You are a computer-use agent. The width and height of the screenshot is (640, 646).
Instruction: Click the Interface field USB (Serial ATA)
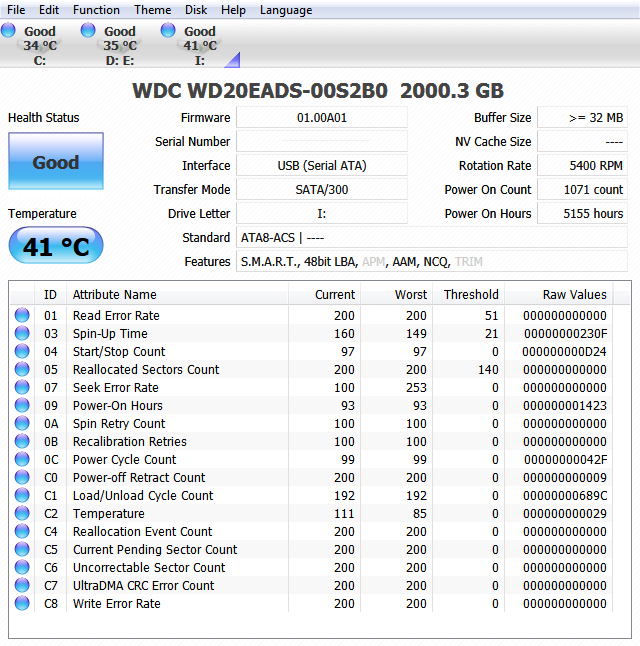click(321, 166)
